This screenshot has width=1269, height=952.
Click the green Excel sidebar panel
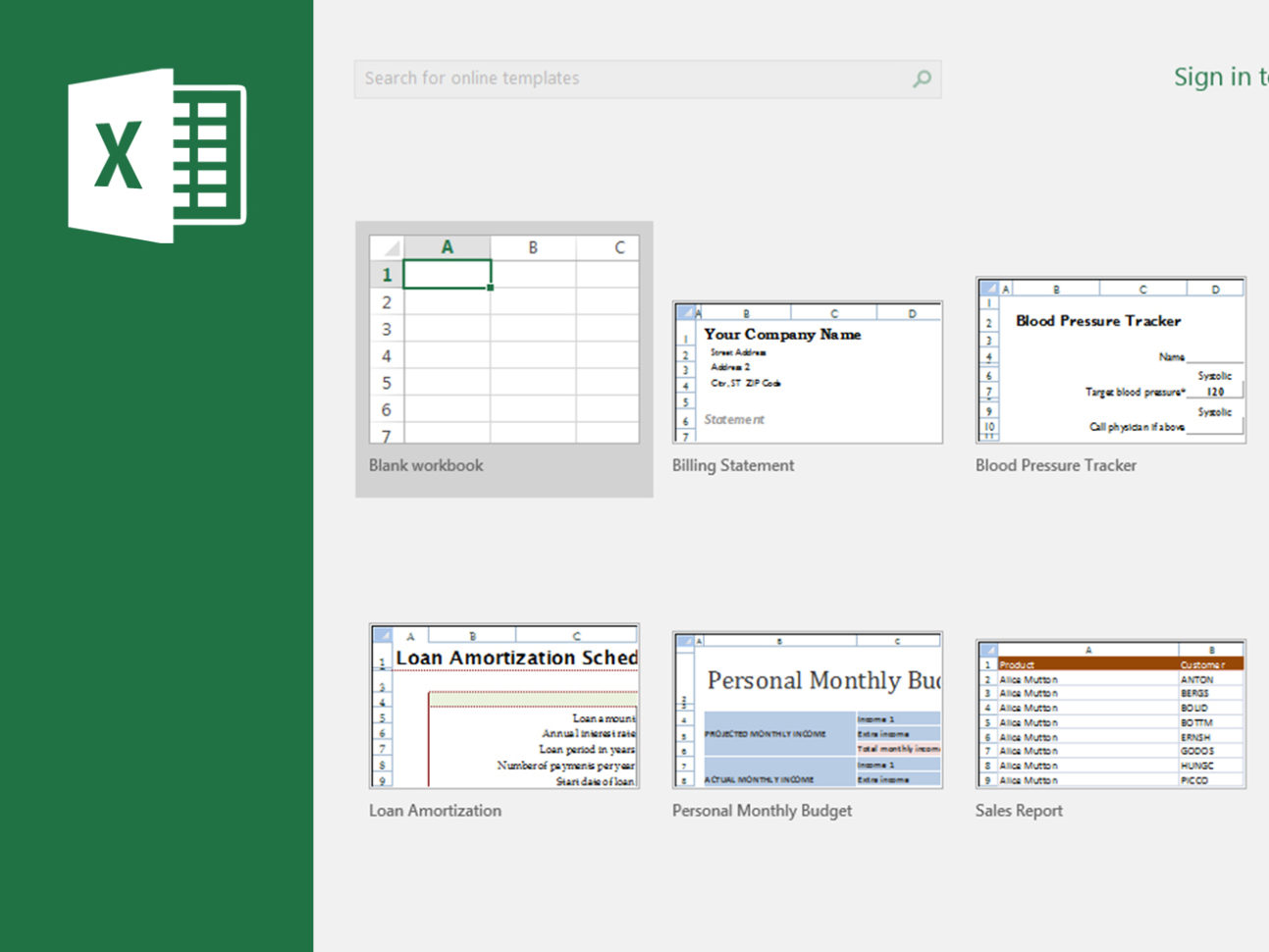coord(157,589)
